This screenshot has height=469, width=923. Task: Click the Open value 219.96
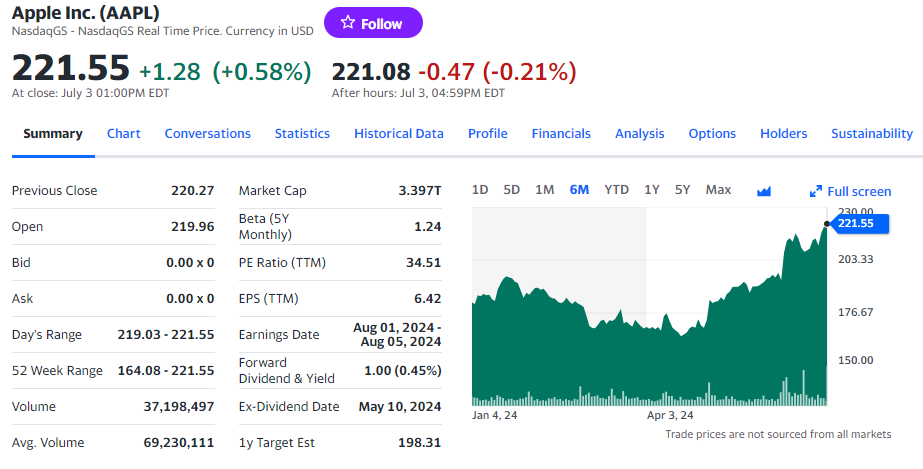click(192, 227)
